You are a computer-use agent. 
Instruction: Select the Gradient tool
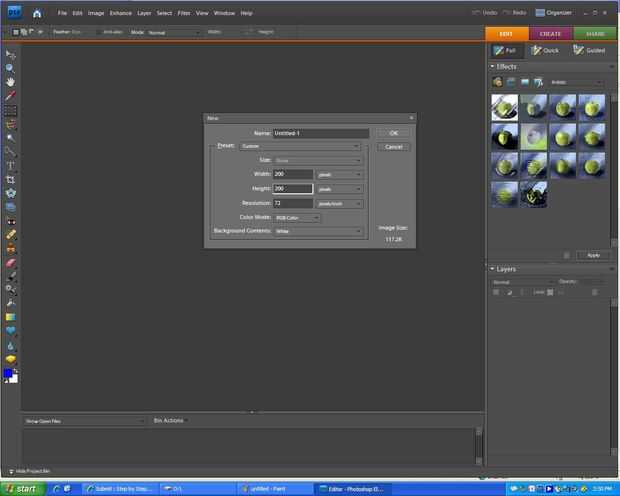point(11,317)
